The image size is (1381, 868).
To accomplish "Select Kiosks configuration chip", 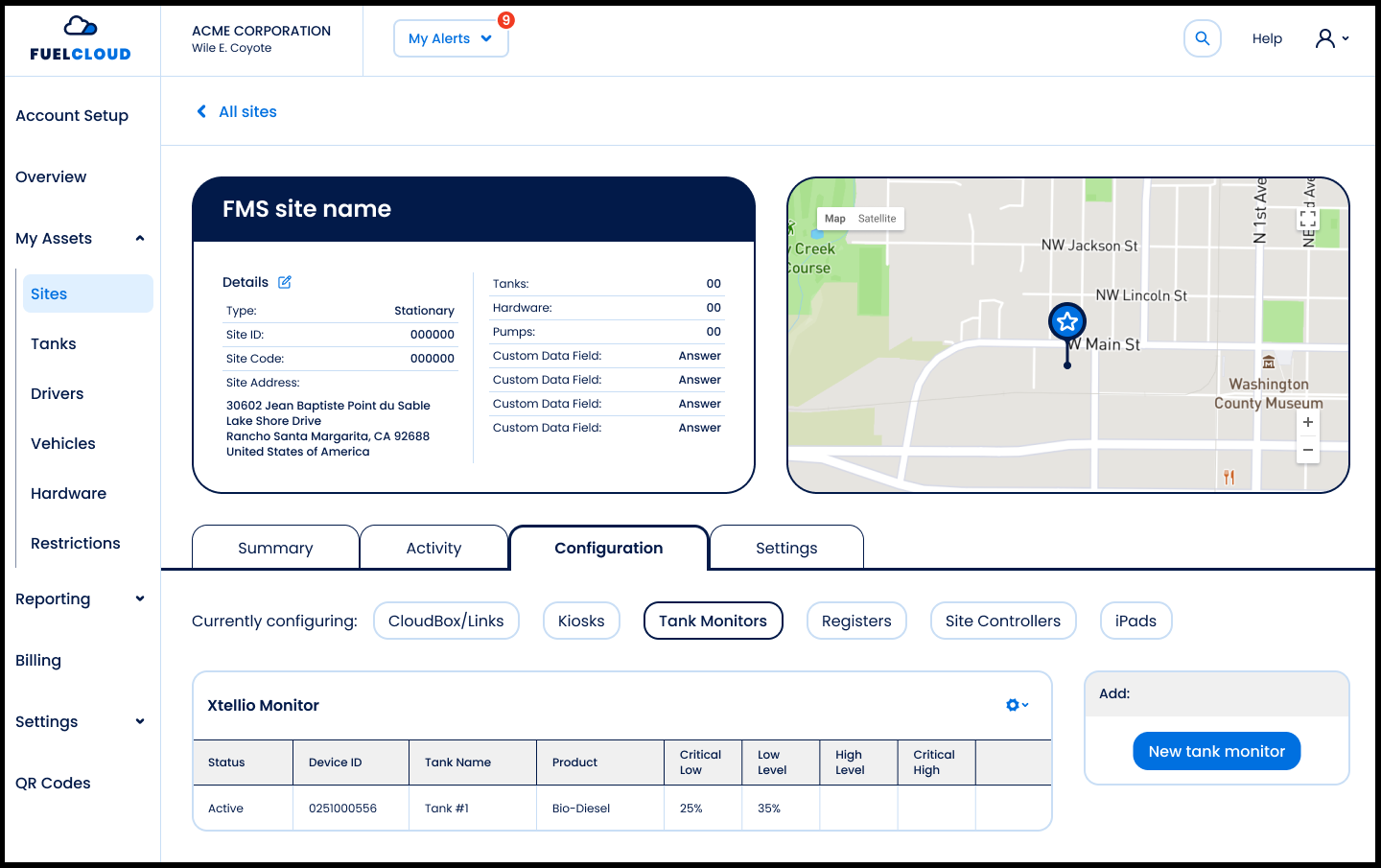I will (581, 621).
